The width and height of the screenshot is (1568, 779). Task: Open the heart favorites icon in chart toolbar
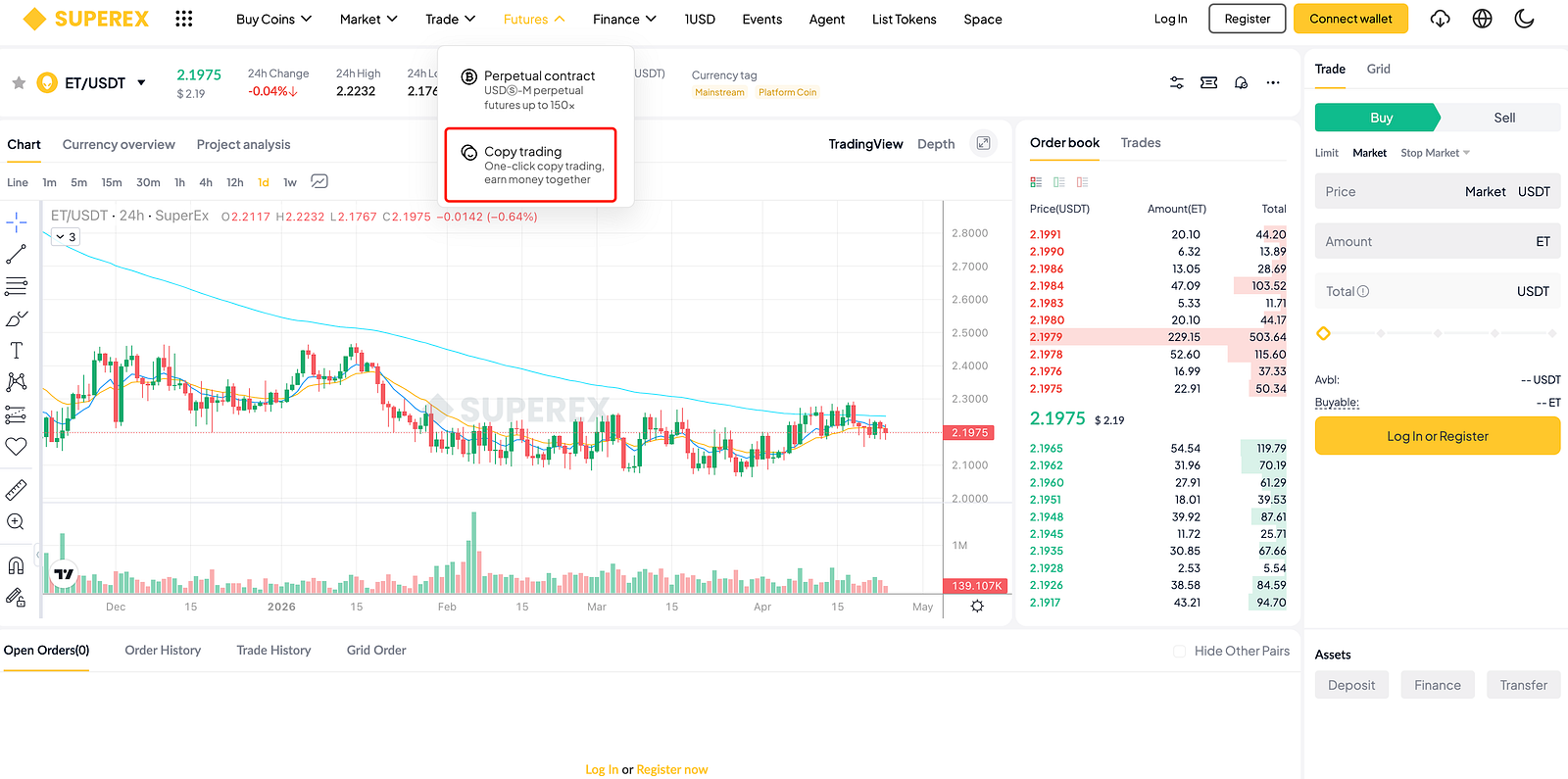coord(17,447)
